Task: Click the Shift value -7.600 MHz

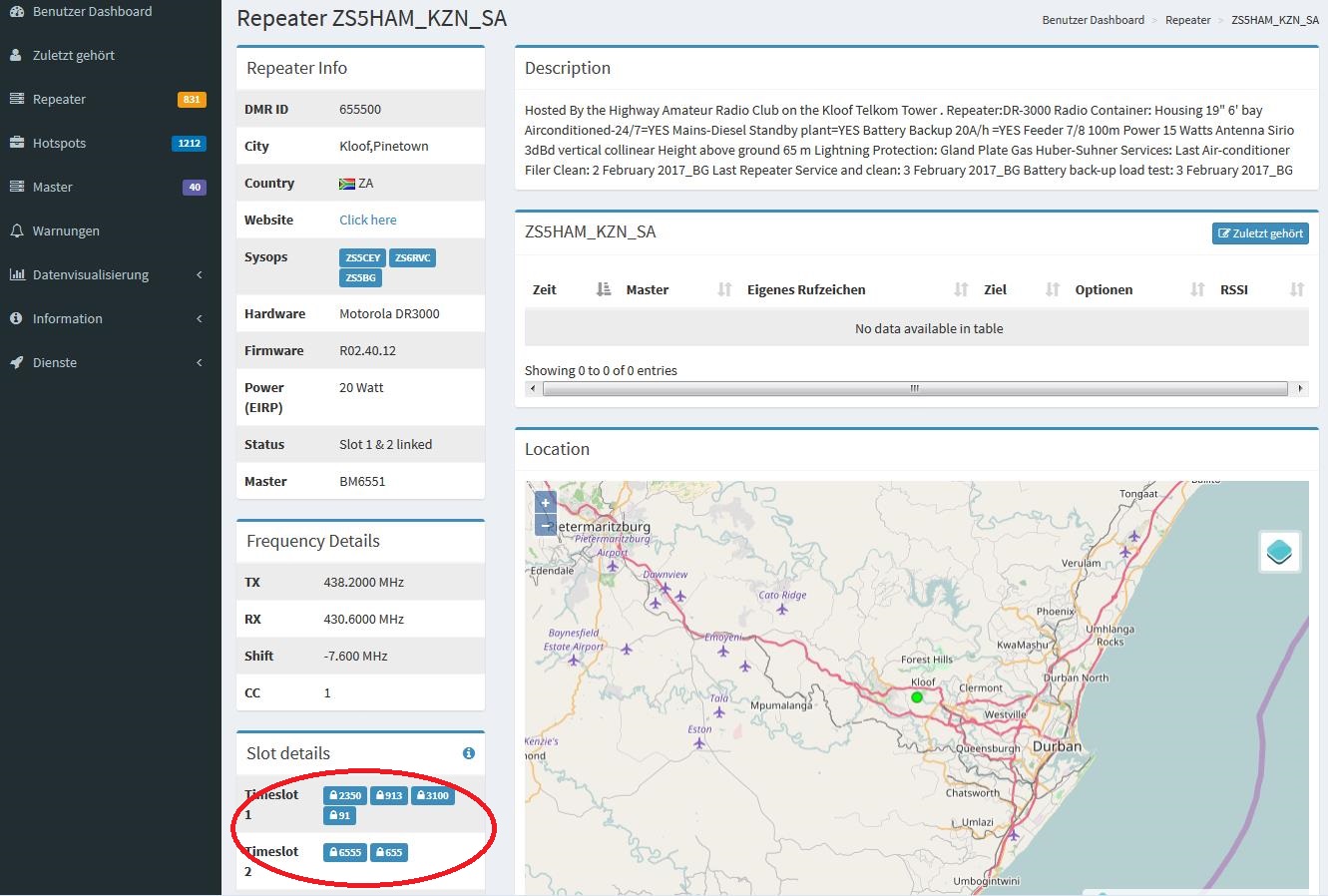Action: pyautogui.click(x=356, y=656)
